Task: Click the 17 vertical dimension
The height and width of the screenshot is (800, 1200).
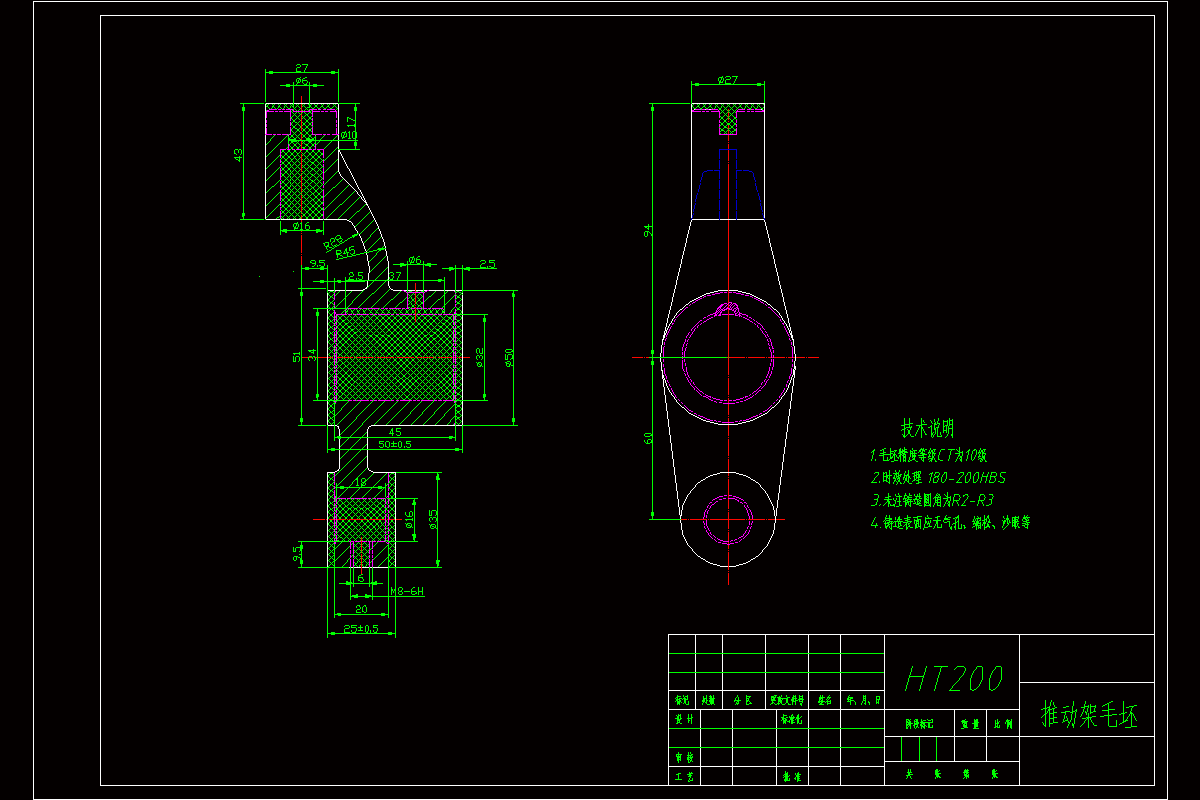Action: pyautogui.click(x=351, y=121)
